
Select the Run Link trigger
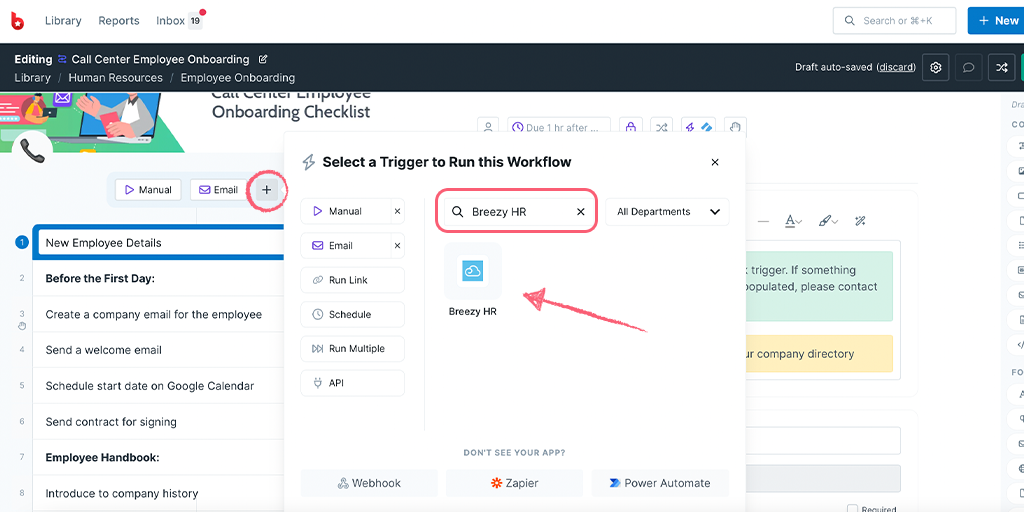point(353,280)
